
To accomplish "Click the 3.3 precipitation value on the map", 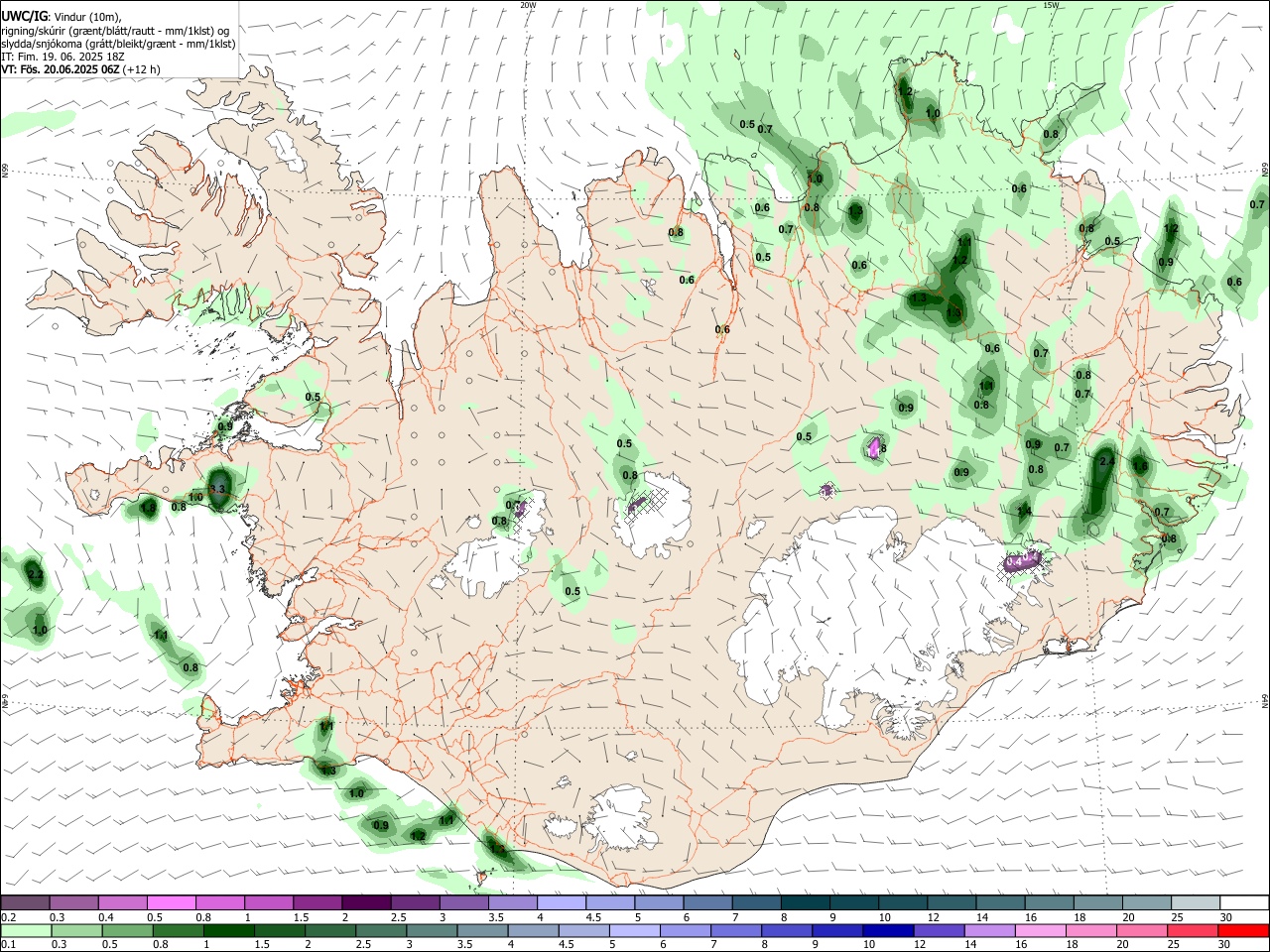I will pos(219,489).
